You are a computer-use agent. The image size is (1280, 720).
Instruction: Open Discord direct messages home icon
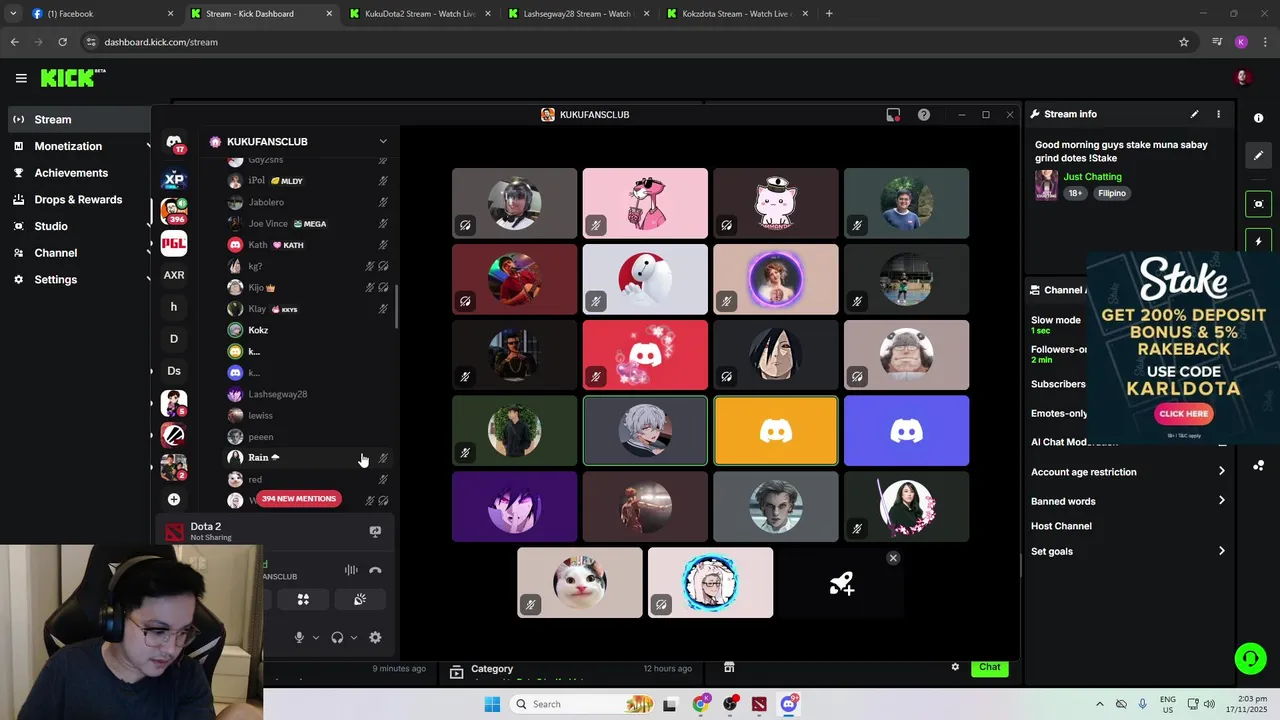pos(174,143)
